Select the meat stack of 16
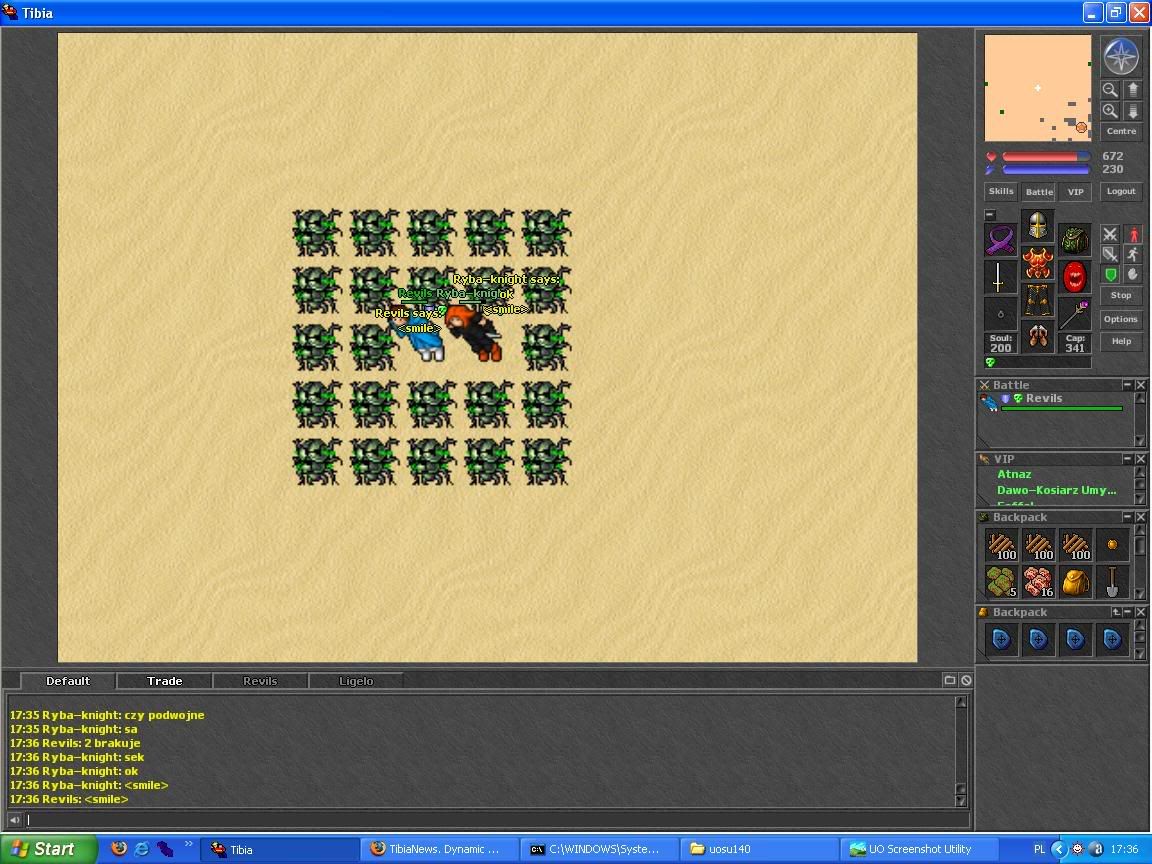Image resolution: width=1152 pixels, height=864 pixels. [x=1038, y=582]
